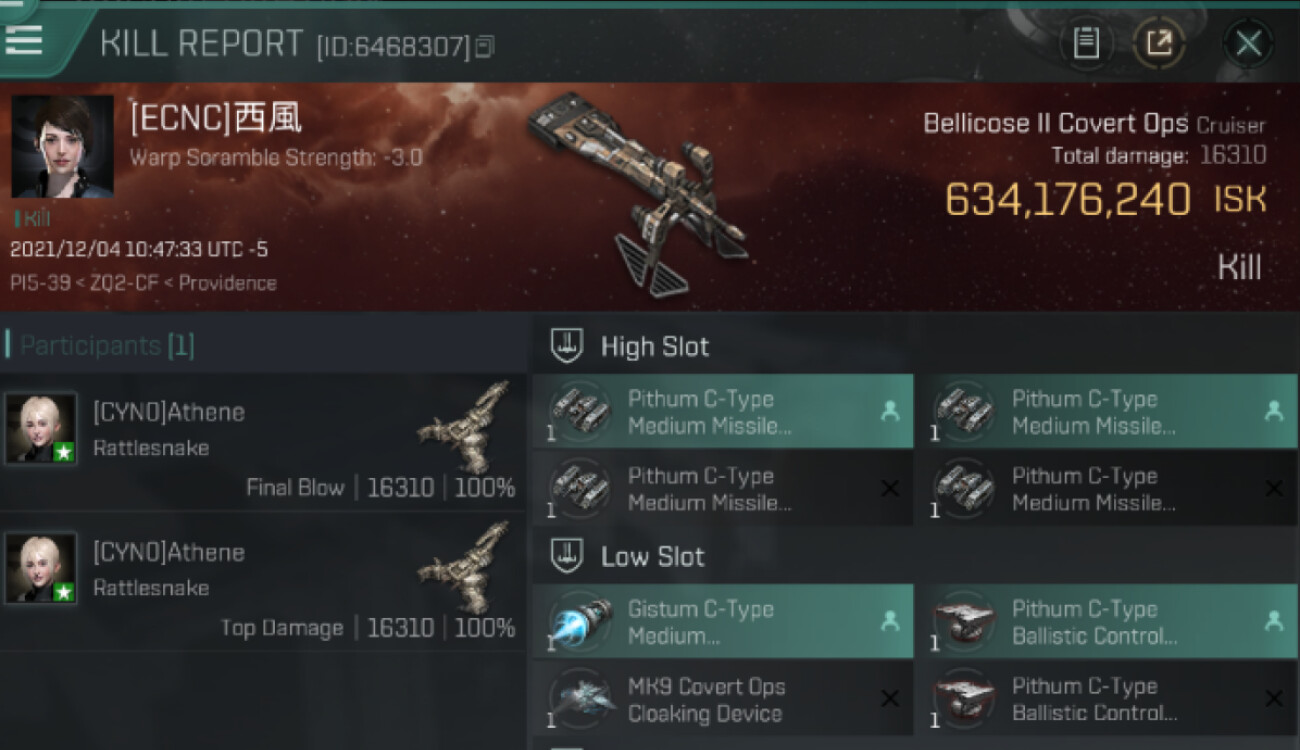Select the Rattlesnake ship icon on the Final Blow row
The image size is (1300, 750).
[x=464, y=427]
